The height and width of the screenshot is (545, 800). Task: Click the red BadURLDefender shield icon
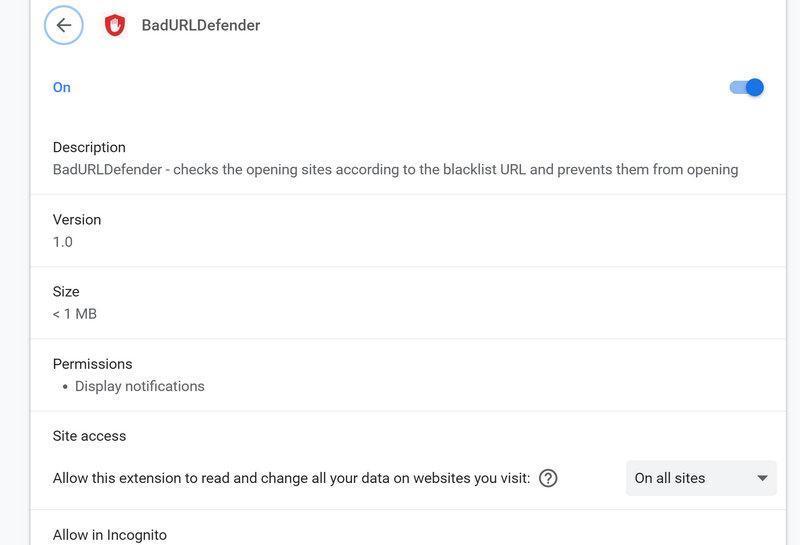[115, 25]
